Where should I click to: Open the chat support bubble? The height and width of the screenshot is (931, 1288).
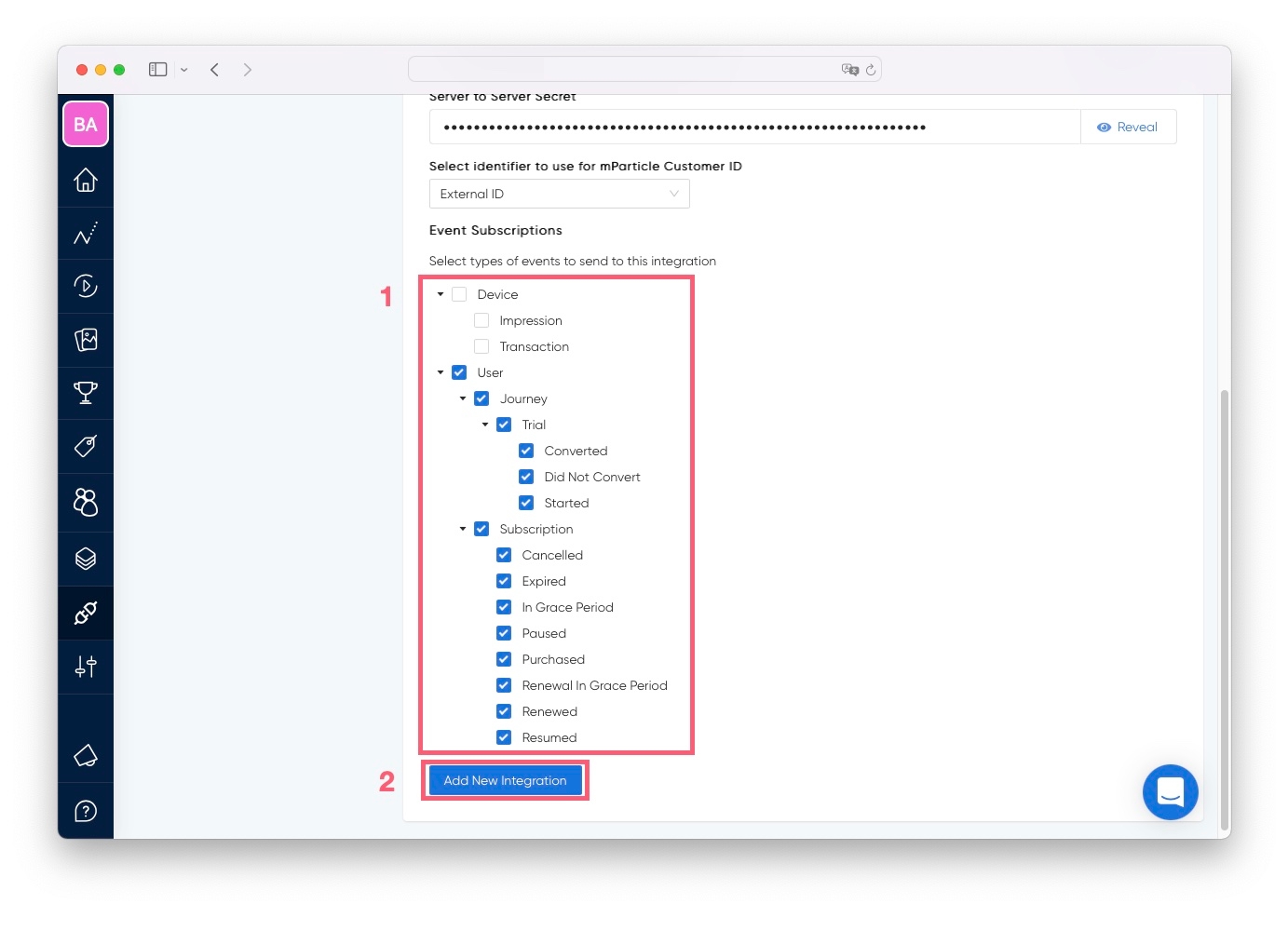[1171, 792]
